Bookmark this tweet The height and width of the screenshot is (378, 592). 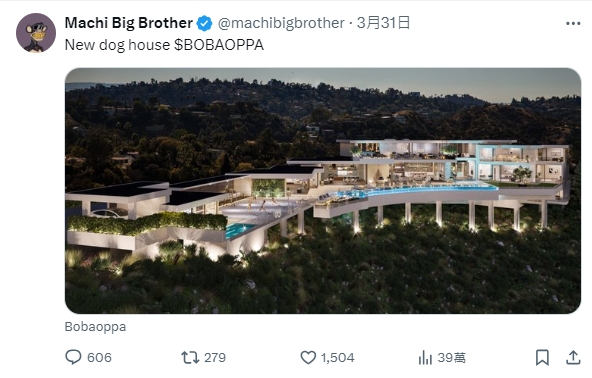542,357
